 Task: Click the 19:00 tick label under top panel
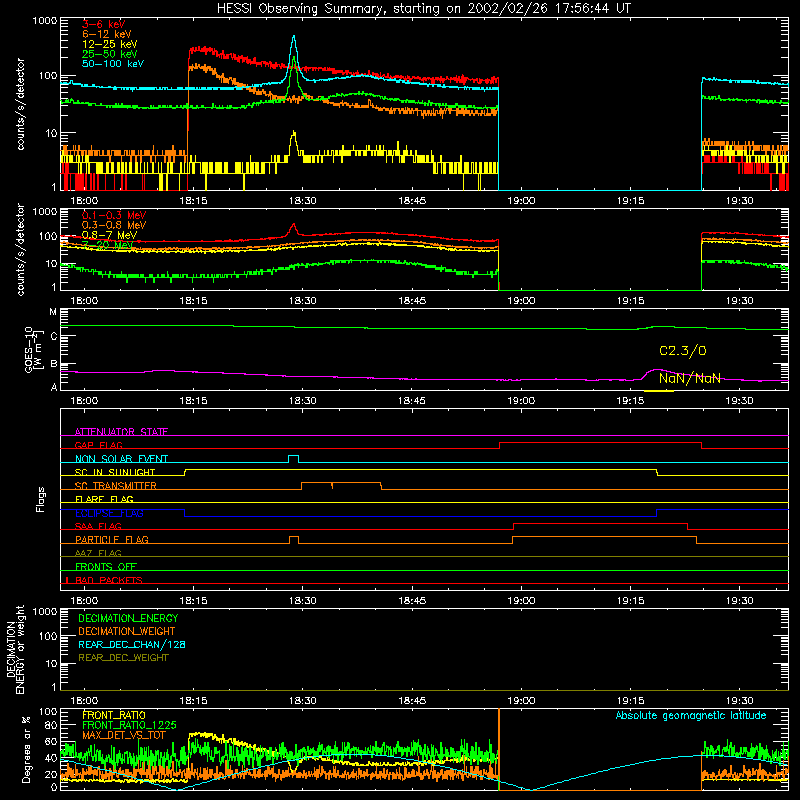coord(521,201)
